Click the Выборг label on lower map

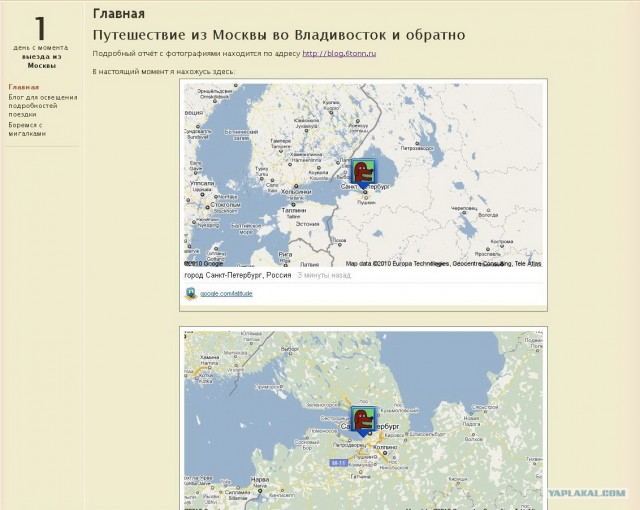pyautogui.click(x=290, y=349)
